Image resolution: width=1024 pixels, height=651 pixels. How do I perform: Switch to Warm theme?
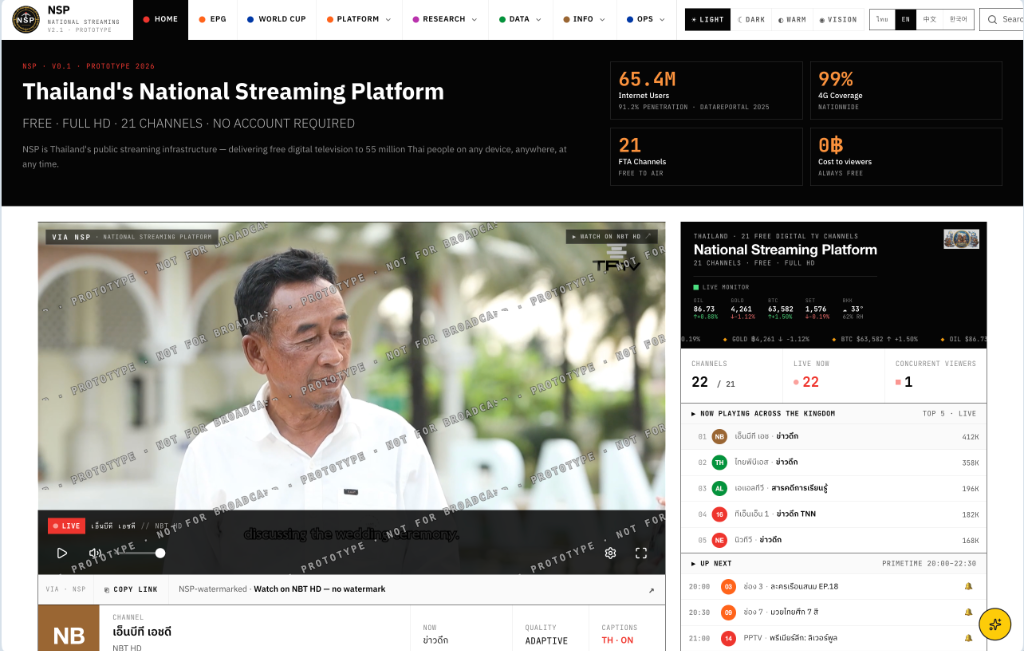click(792, 20)
